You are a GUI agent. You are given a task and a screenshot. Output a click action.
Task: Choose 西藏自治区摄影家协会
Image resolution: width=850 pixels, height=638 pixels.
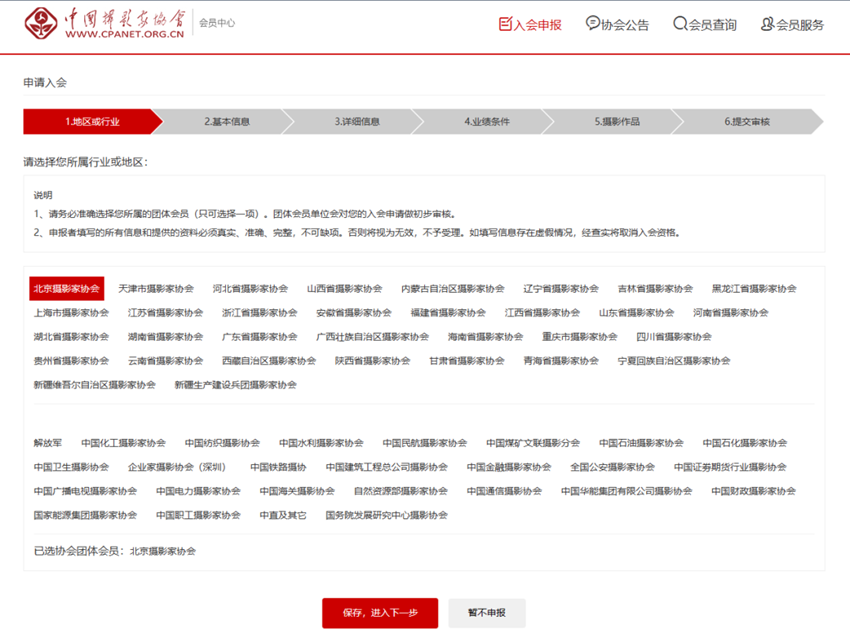click(269, 361)
